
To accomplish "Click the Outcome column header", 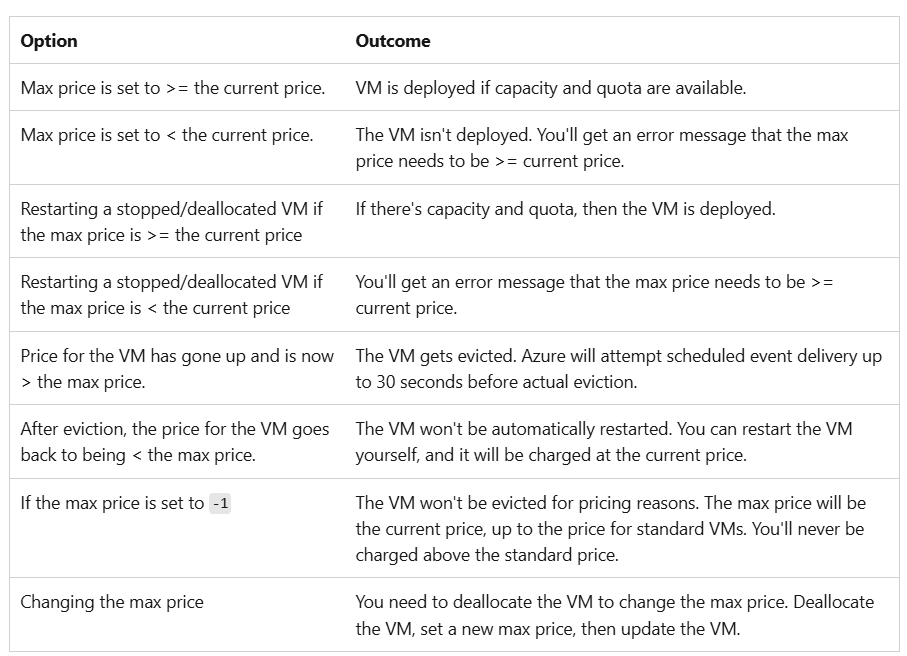I will (393, 41).
